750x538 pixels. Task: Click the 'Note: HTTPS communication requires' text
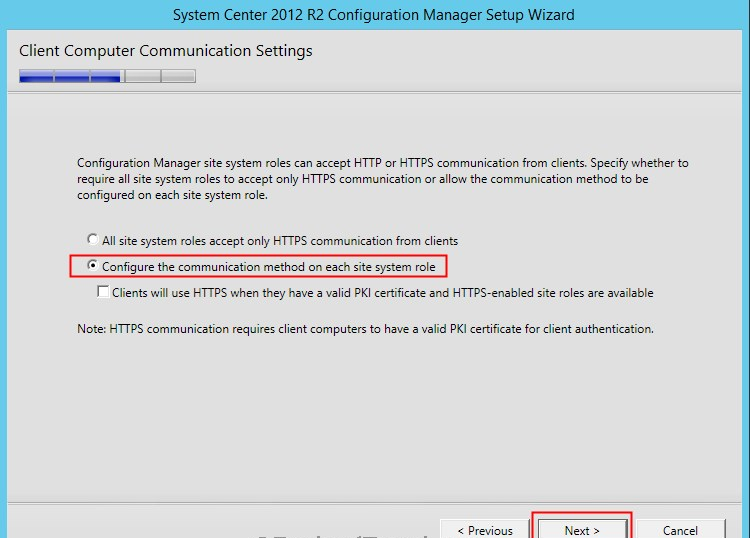(x=365, y=329)
